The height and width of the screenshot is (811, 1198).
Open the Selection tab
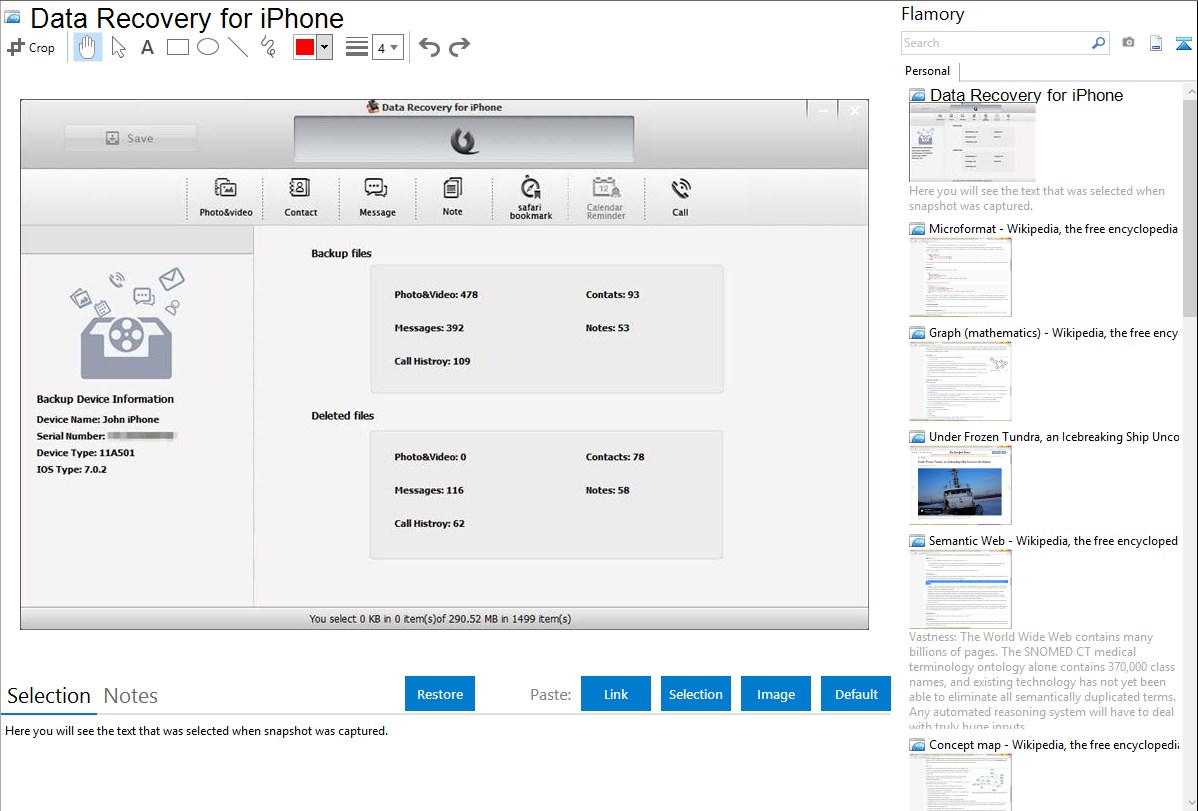pos(49,696)
